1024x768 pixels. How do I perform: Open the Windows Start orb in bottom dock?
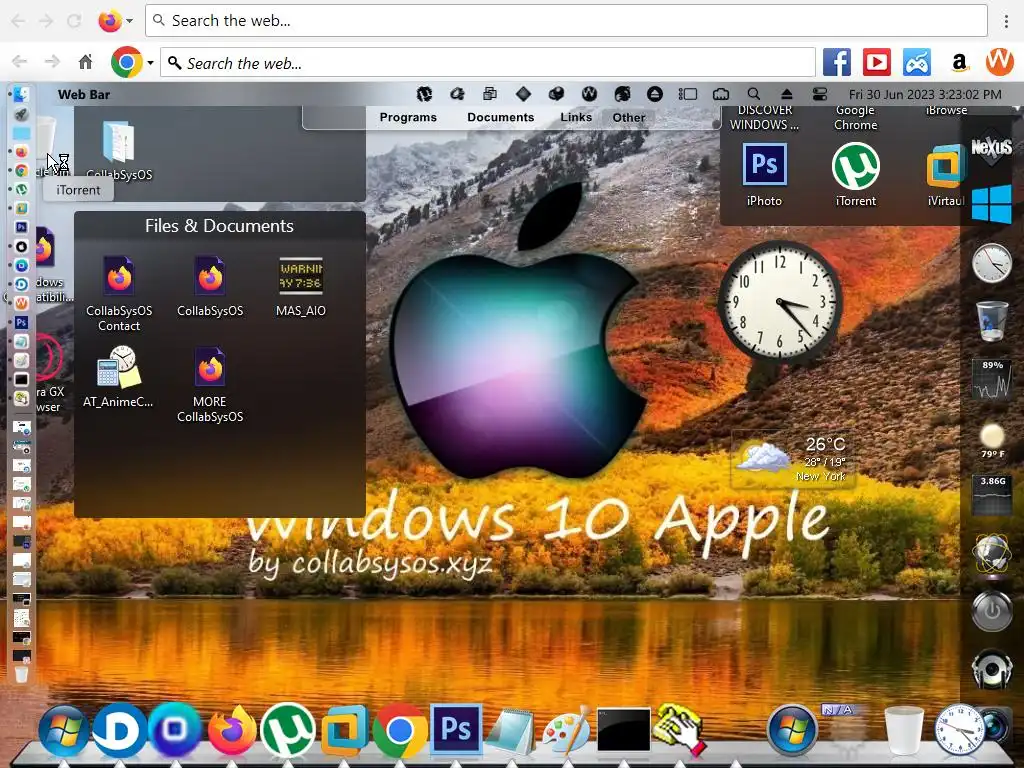click(63, 730)
